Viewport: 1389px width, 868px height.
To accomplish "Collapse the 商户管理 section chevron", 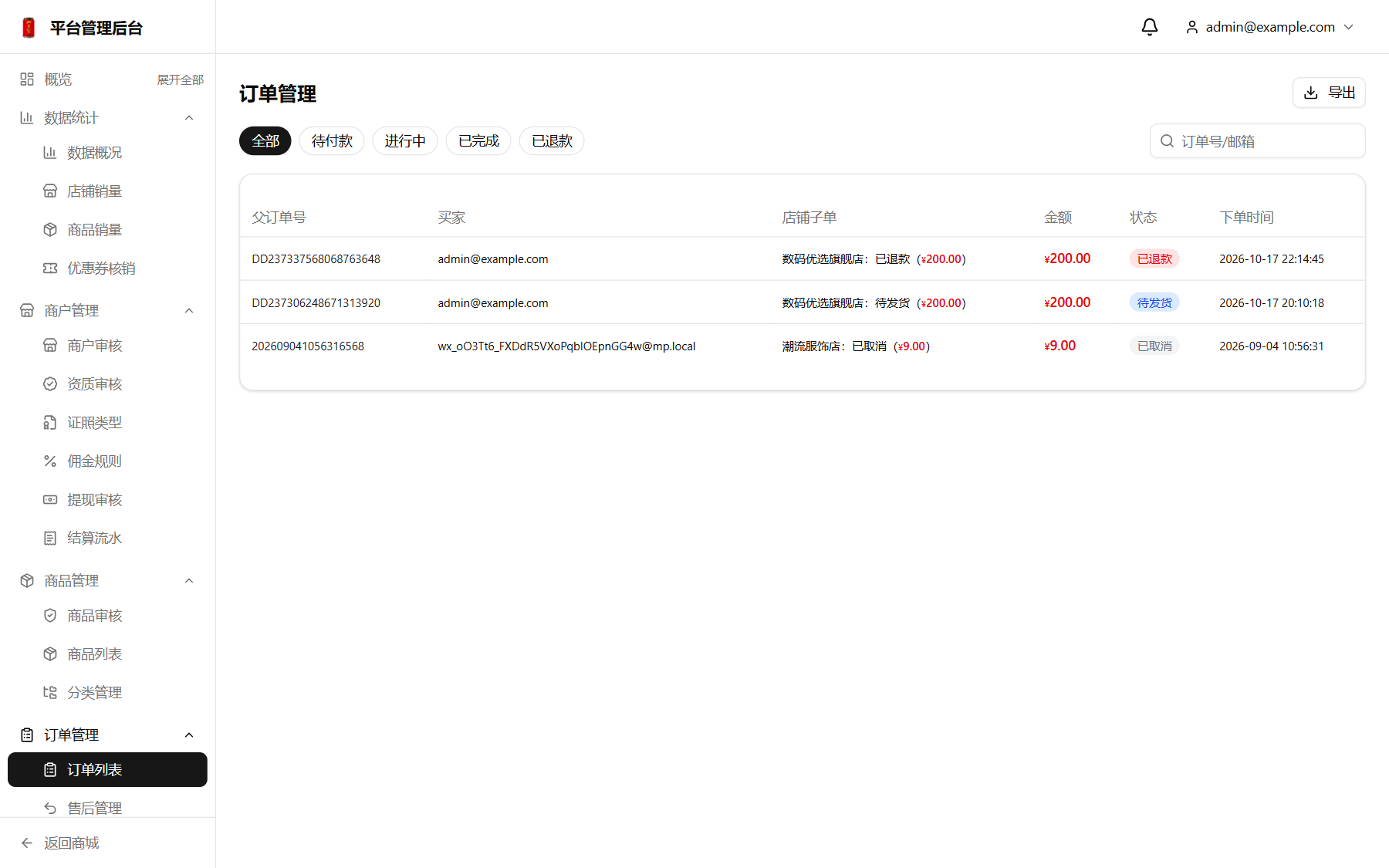I will click(189, 311).
